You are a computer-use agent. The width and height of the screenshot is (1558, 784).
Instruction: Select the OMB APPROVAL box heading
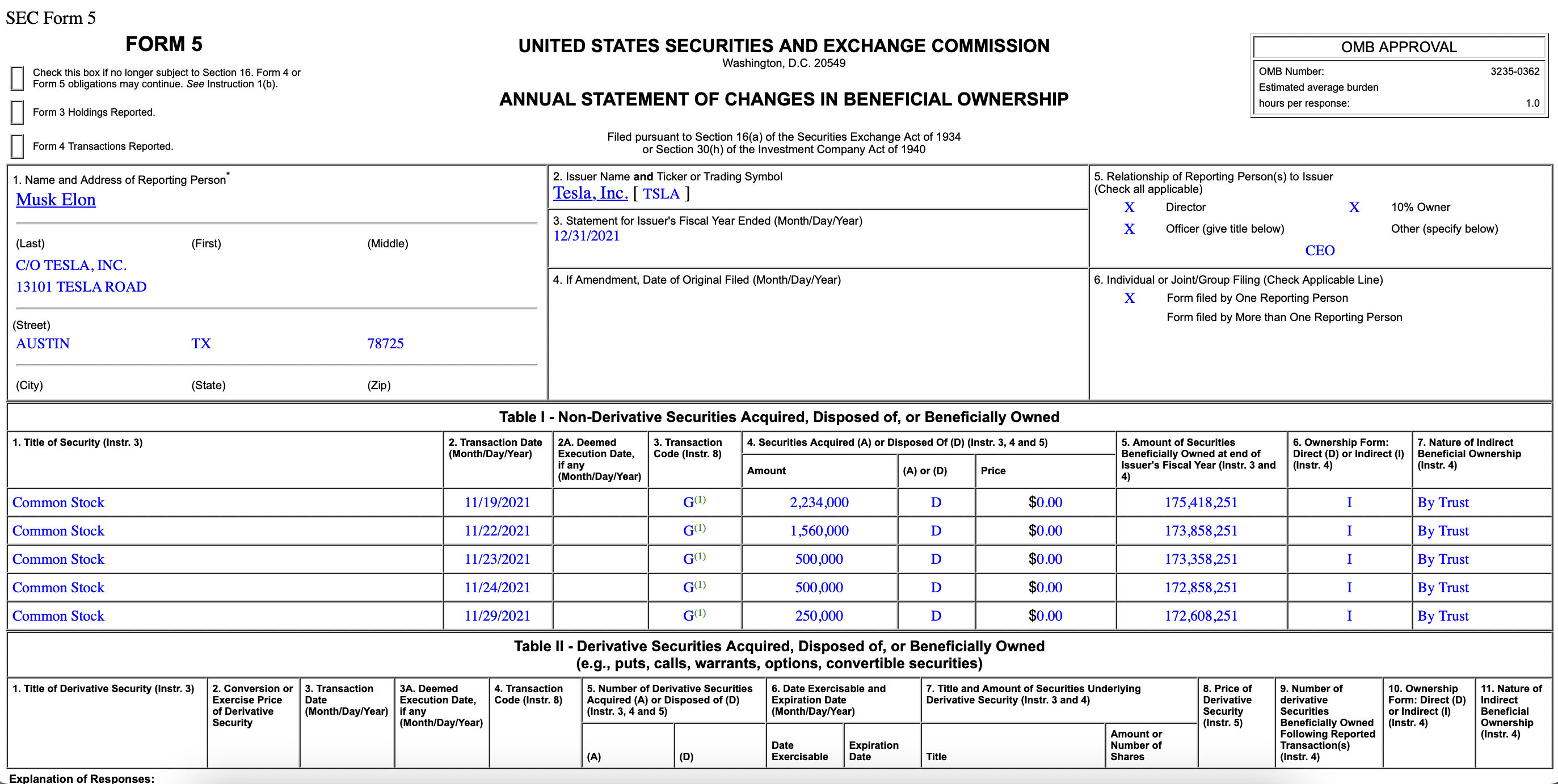coord(1399,47)
